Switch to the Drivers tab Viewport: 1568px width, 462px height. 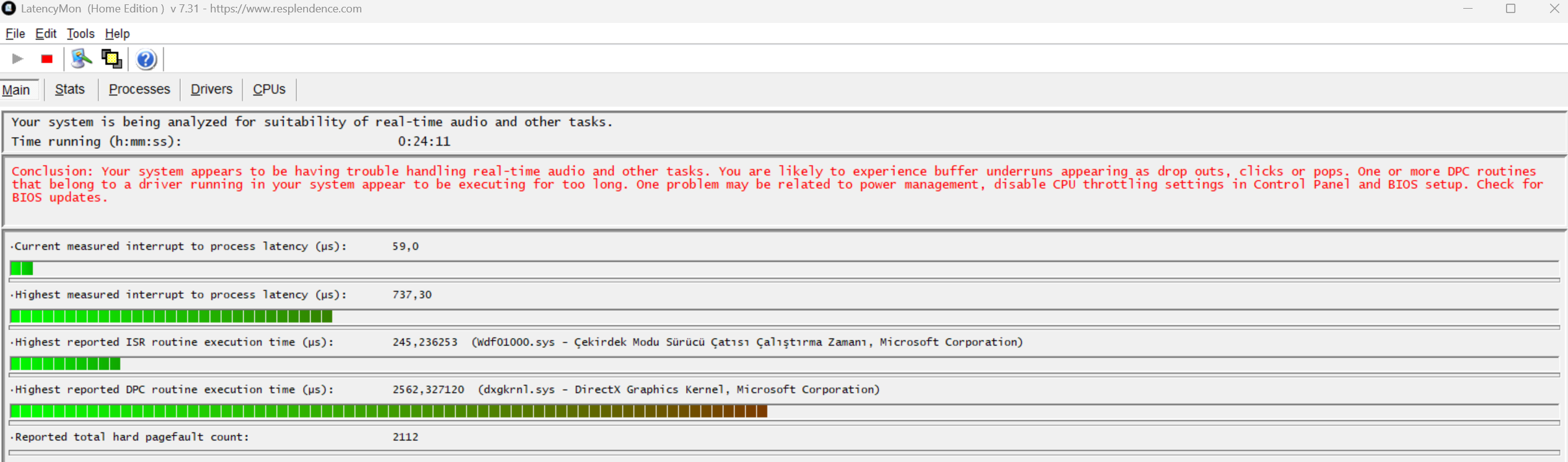[211, 89]
